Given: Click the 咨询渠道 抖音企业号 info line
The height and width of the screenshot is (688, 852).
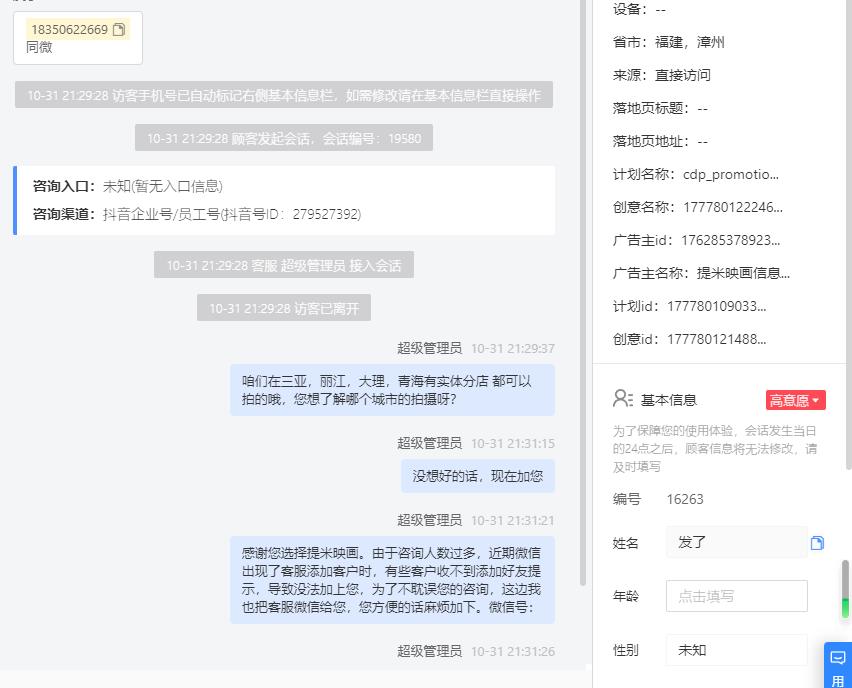Looking at the screenshot, I should pos(197,214).
